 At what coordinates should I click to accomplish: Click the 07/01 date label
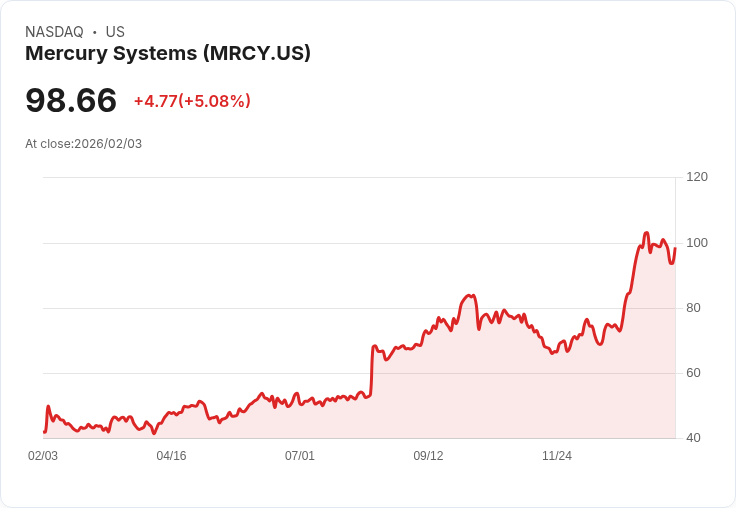point(299,456)
